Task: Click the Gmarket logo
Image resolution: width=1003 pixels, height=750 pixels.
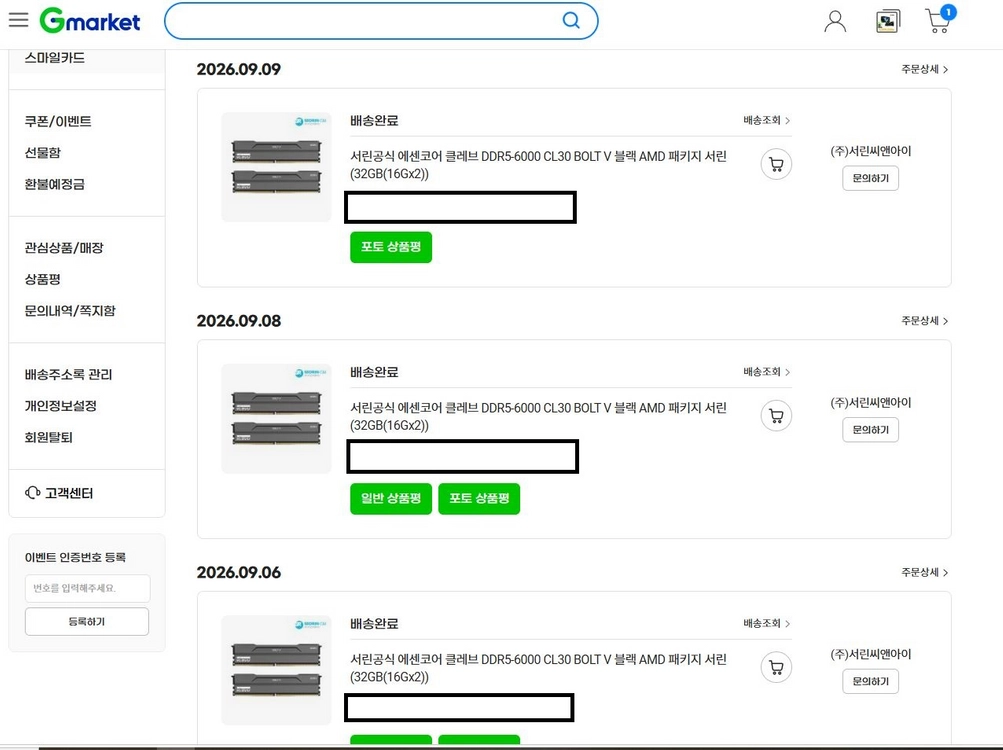Action: click(x=90, y=21)
